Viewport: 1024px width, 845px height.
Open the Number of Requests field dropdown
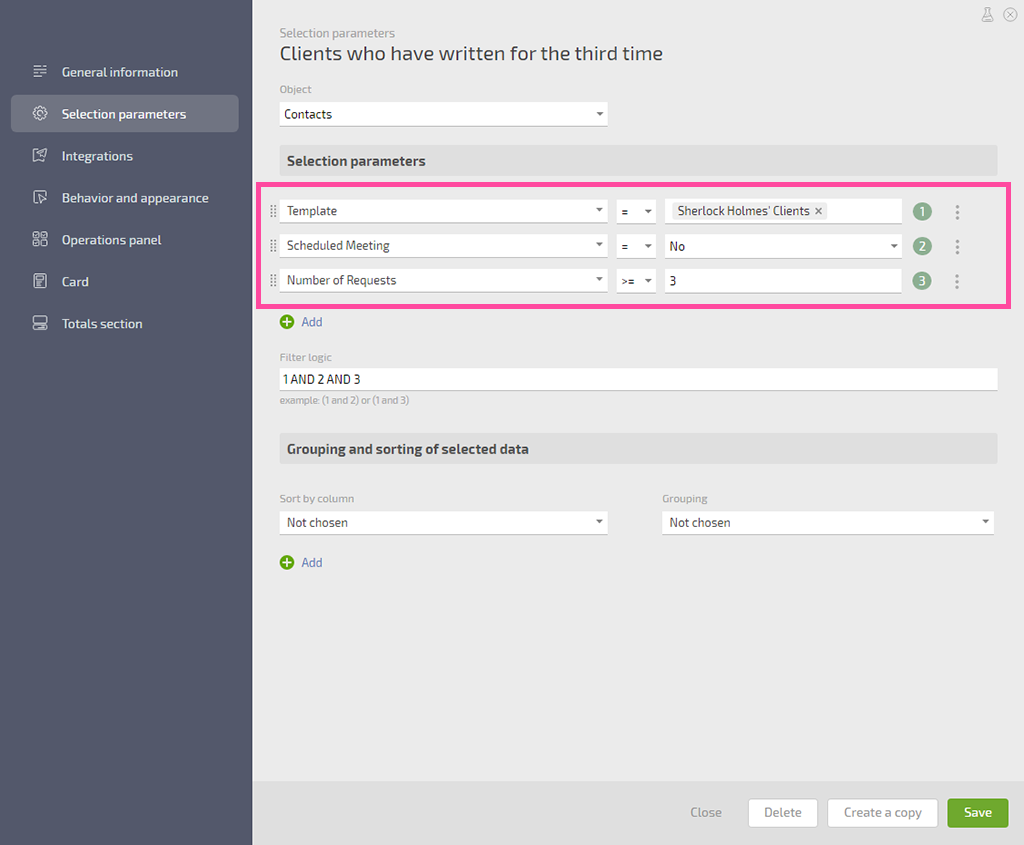[443, 280]
